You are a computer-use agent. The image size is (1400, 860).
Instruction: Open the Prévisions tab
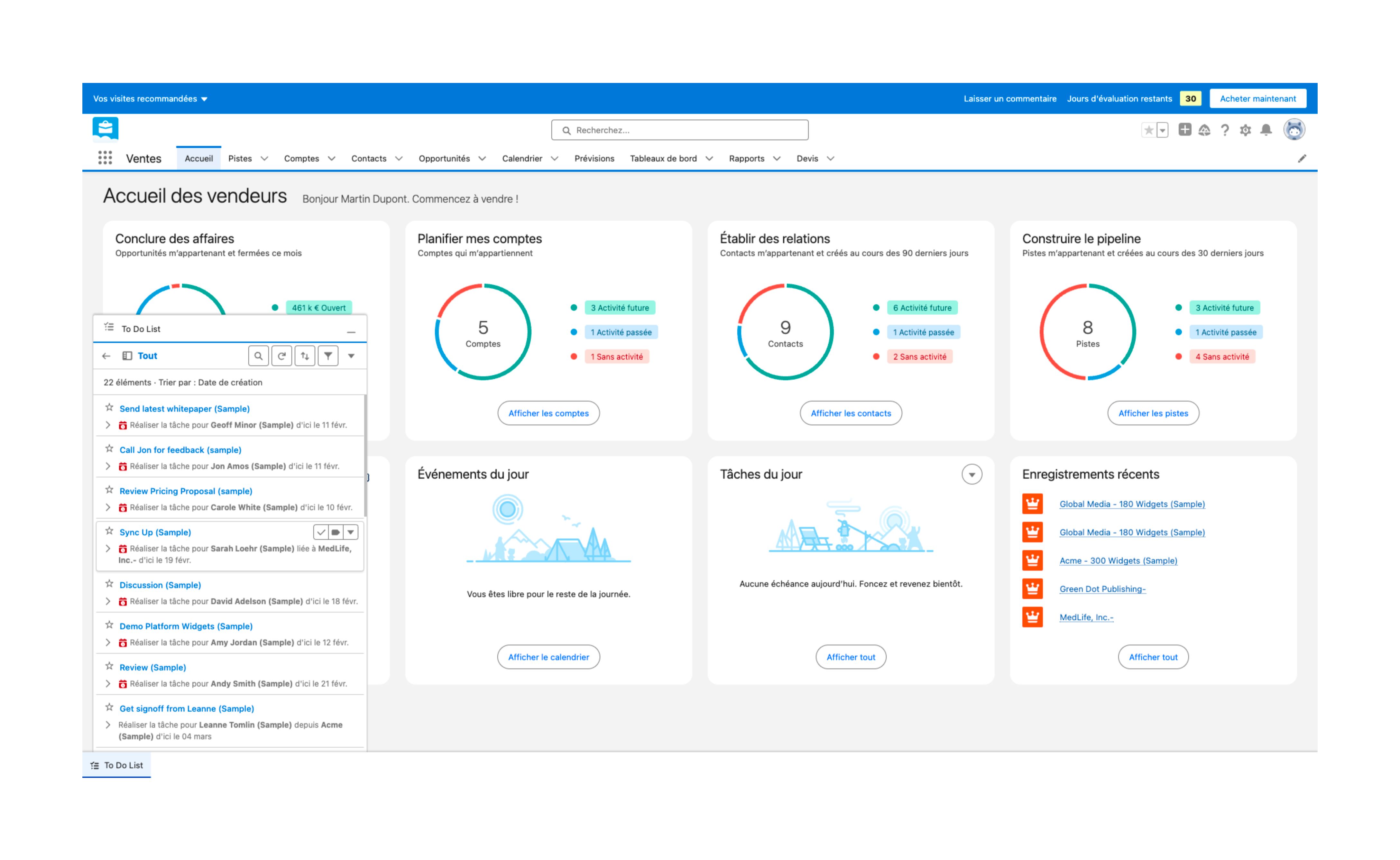[594, 159]
